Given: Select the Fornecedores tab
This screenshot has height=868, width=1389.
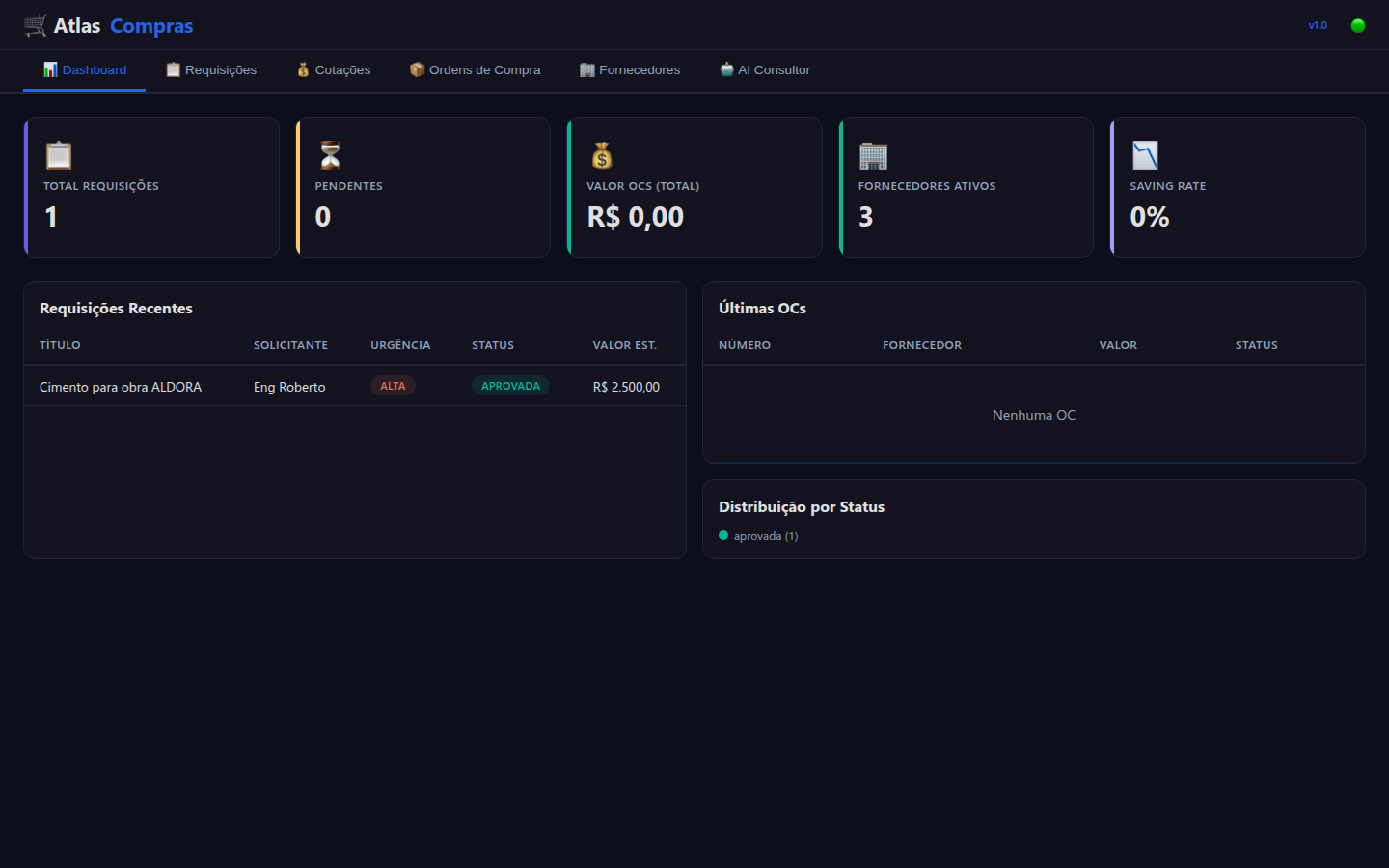Looking at the screenshot, I should pyautogui.click(x=630, y=70).
